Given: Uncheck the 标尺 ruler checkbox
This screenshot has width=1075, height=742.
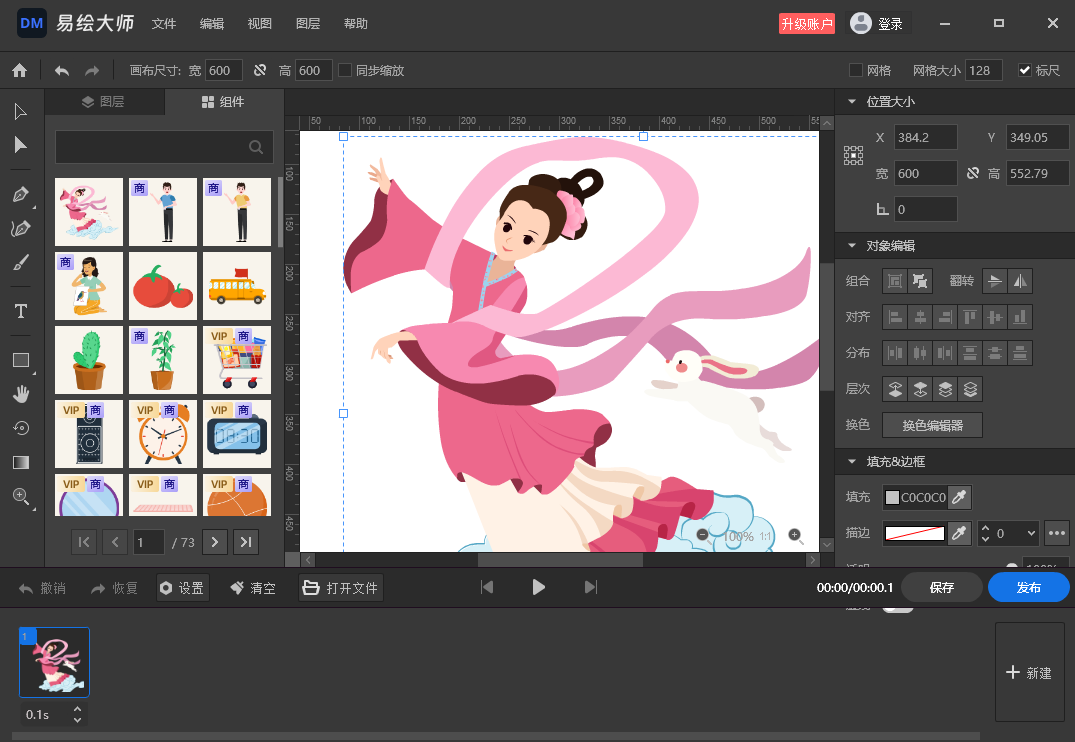Looking at the screenshot, I should [1024, 70].
